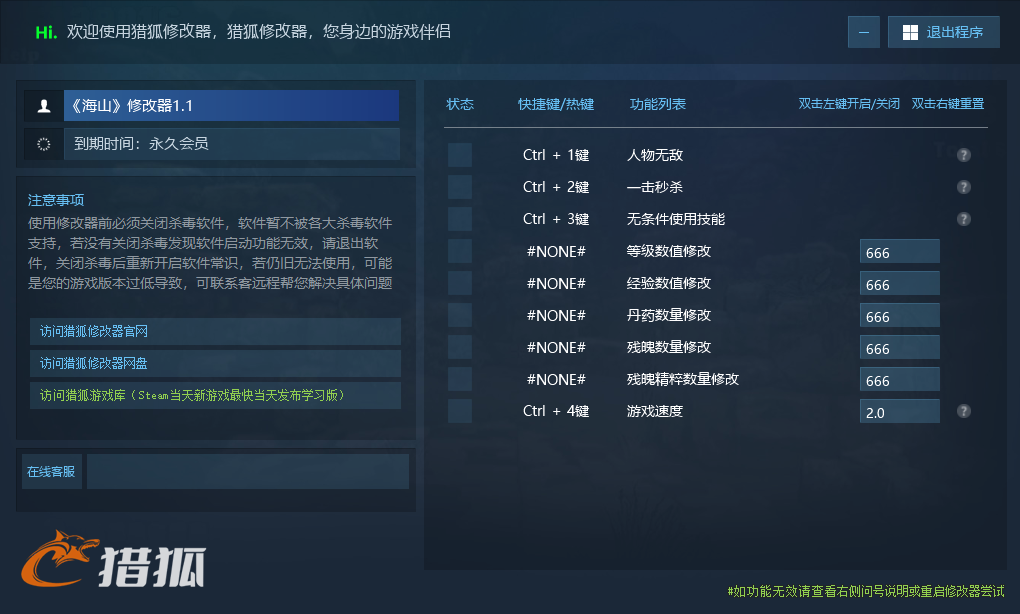Image resolution: width=1020 pixels, height=614 pixels.
Task: Click the #NONE# hotkey for 等级数值修改
Action: 556,251
